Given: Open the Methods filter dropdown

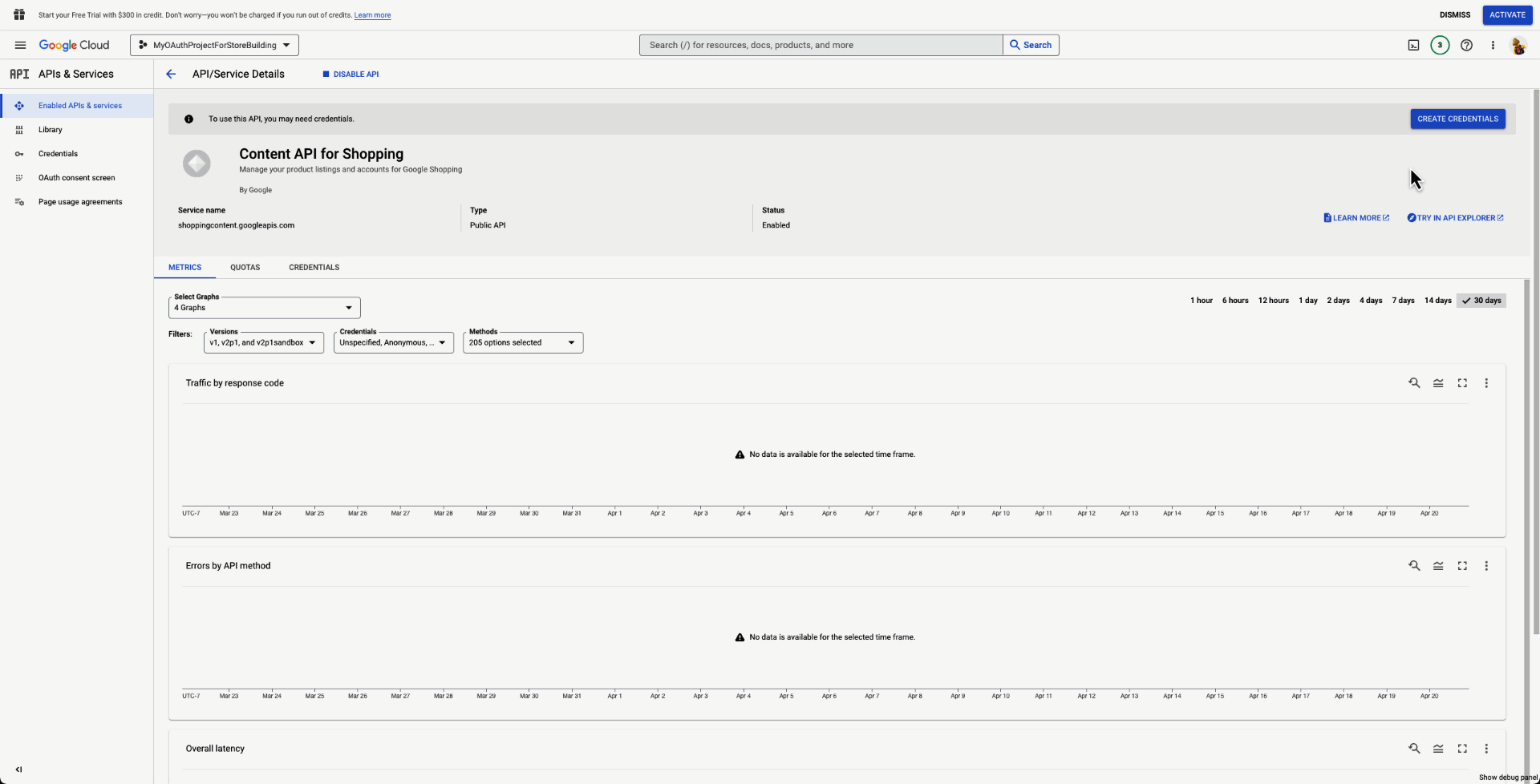Looking at the screenshot, I should pos(522,343).
